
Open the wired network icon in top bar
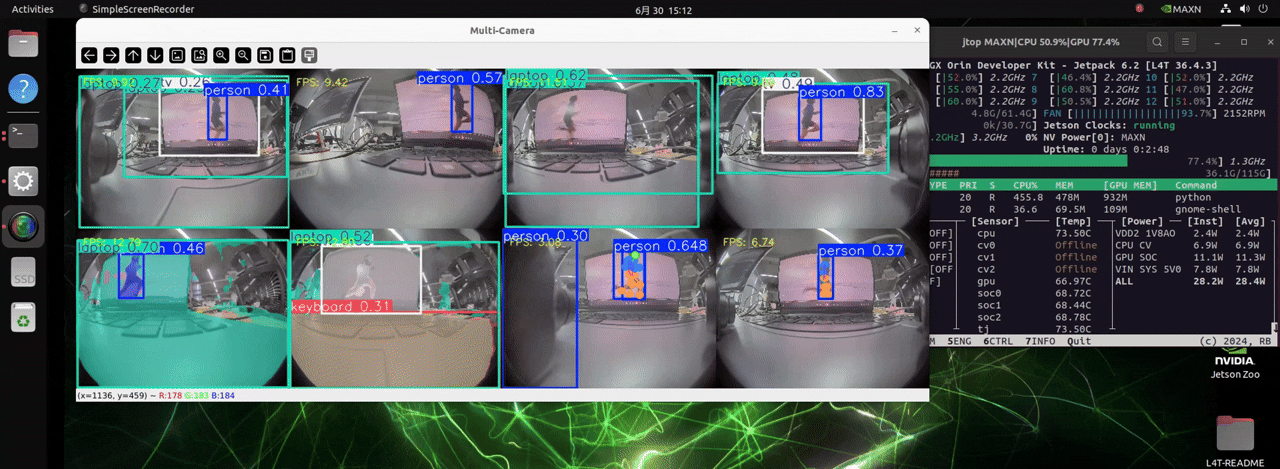[x=1226, y=9]
